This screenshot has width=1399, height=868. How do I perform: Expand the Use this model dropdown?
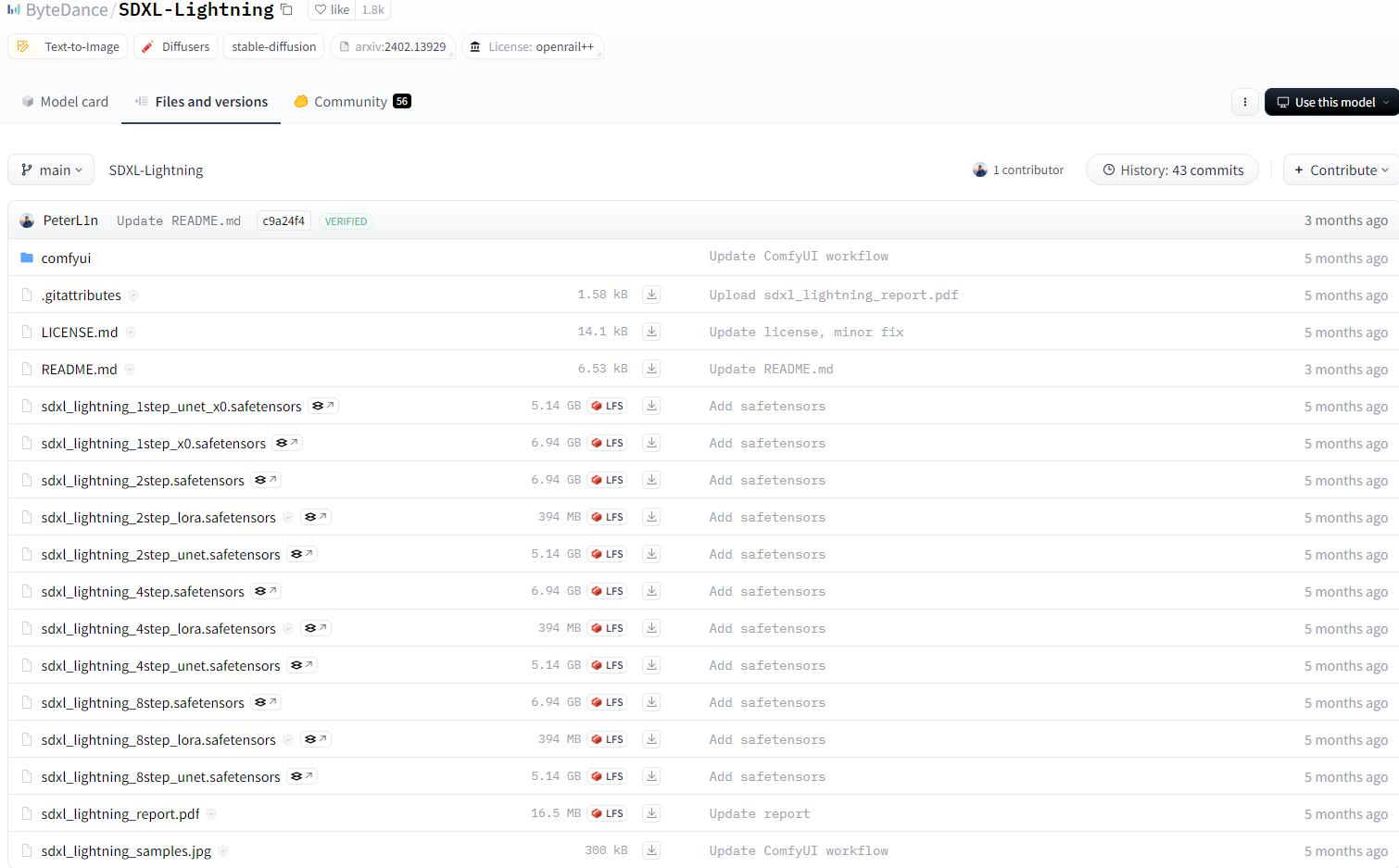coord(1332,102)
